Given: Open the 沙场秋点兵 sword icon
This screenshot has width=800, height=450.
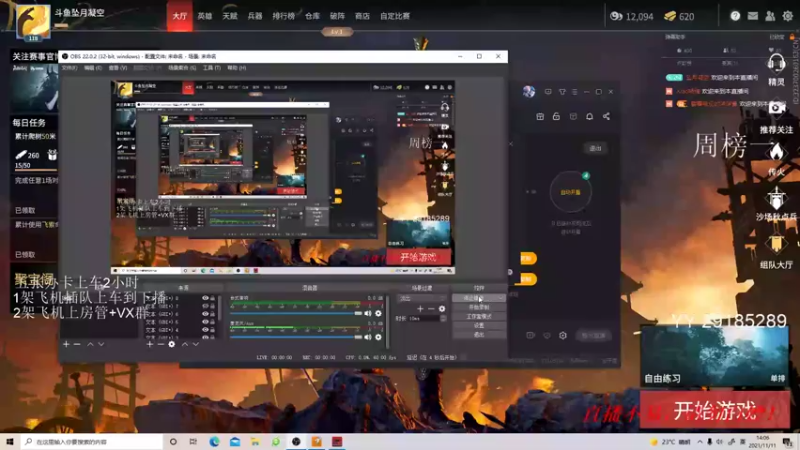Looking at the screenshot, I should click(776, 198).
